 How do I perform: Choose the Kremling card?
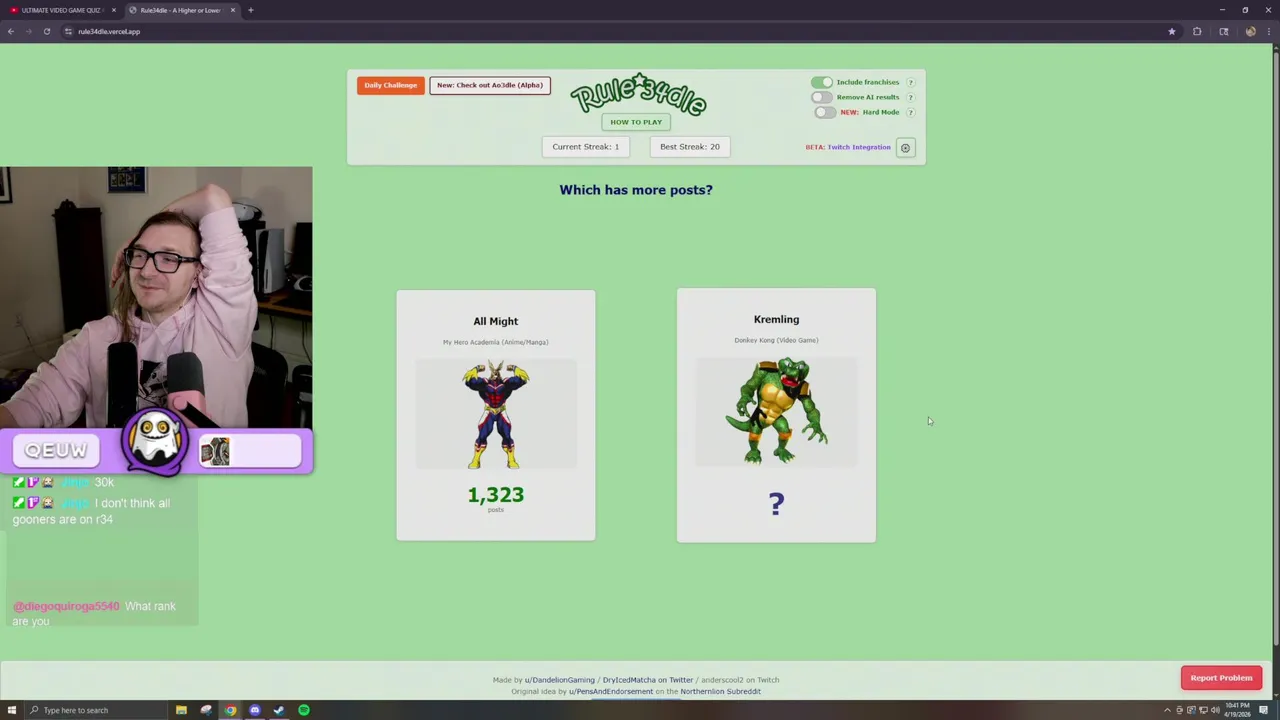[776, 415]
